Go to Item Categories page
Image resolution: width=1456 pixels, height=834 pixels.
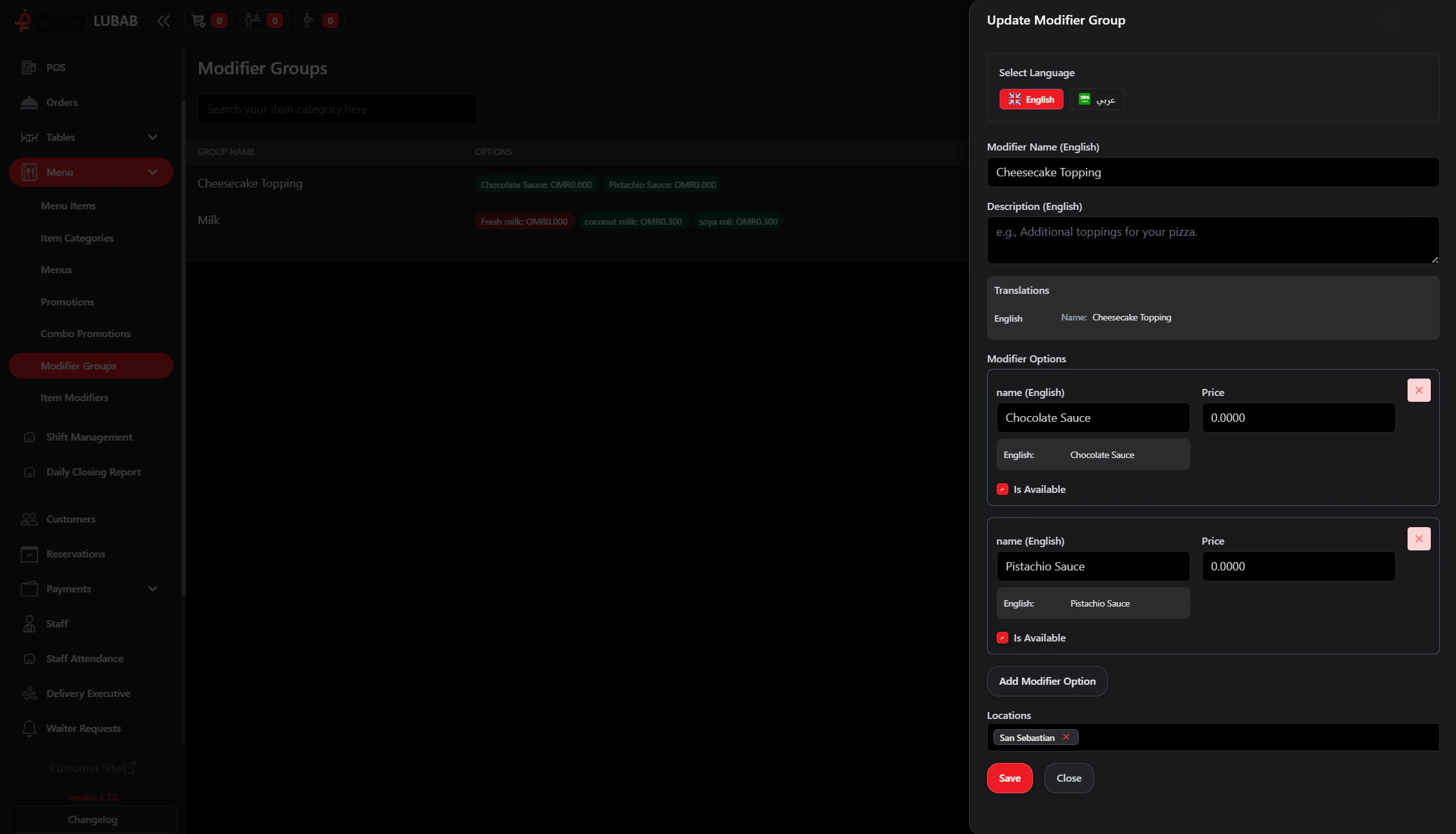point(77,238)
